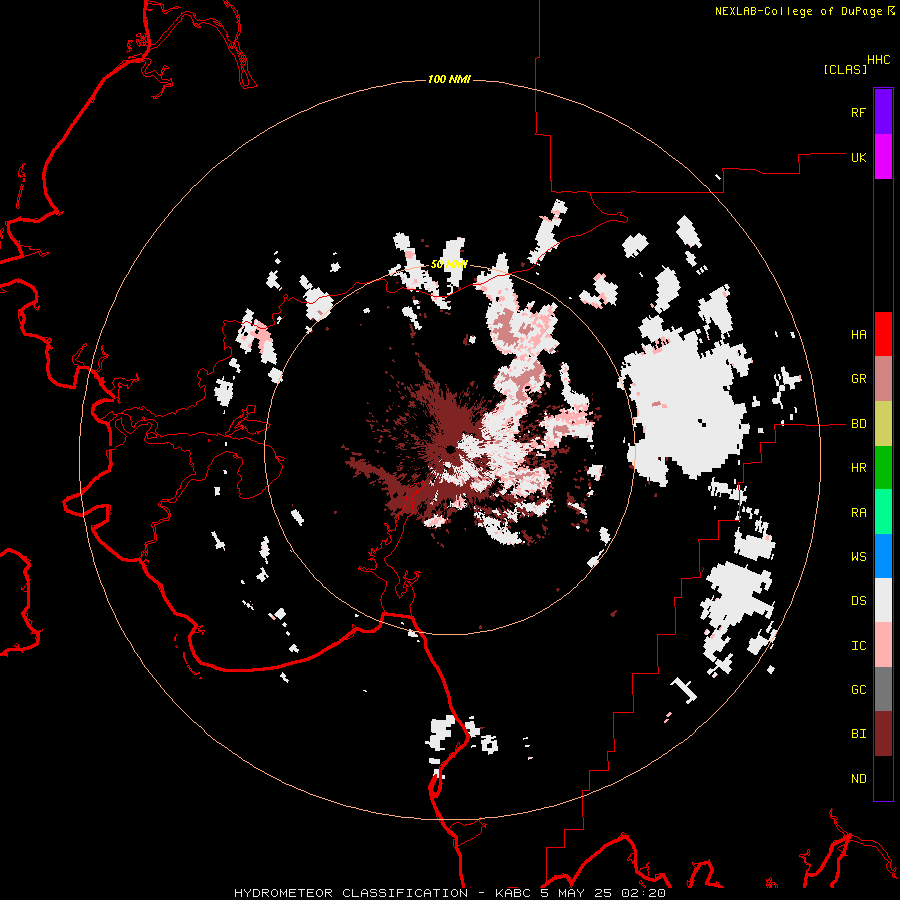The width and height of the screenshot is (900, 900).
Task: Click the IC legend label
Action: 858,646
